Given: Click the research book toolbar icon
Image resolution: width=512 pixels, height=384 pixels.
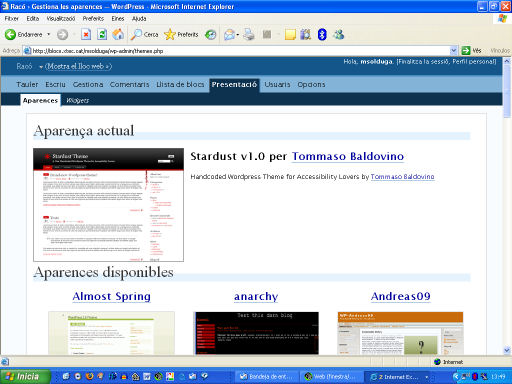Looking at the screenshot, I should 306,34.
